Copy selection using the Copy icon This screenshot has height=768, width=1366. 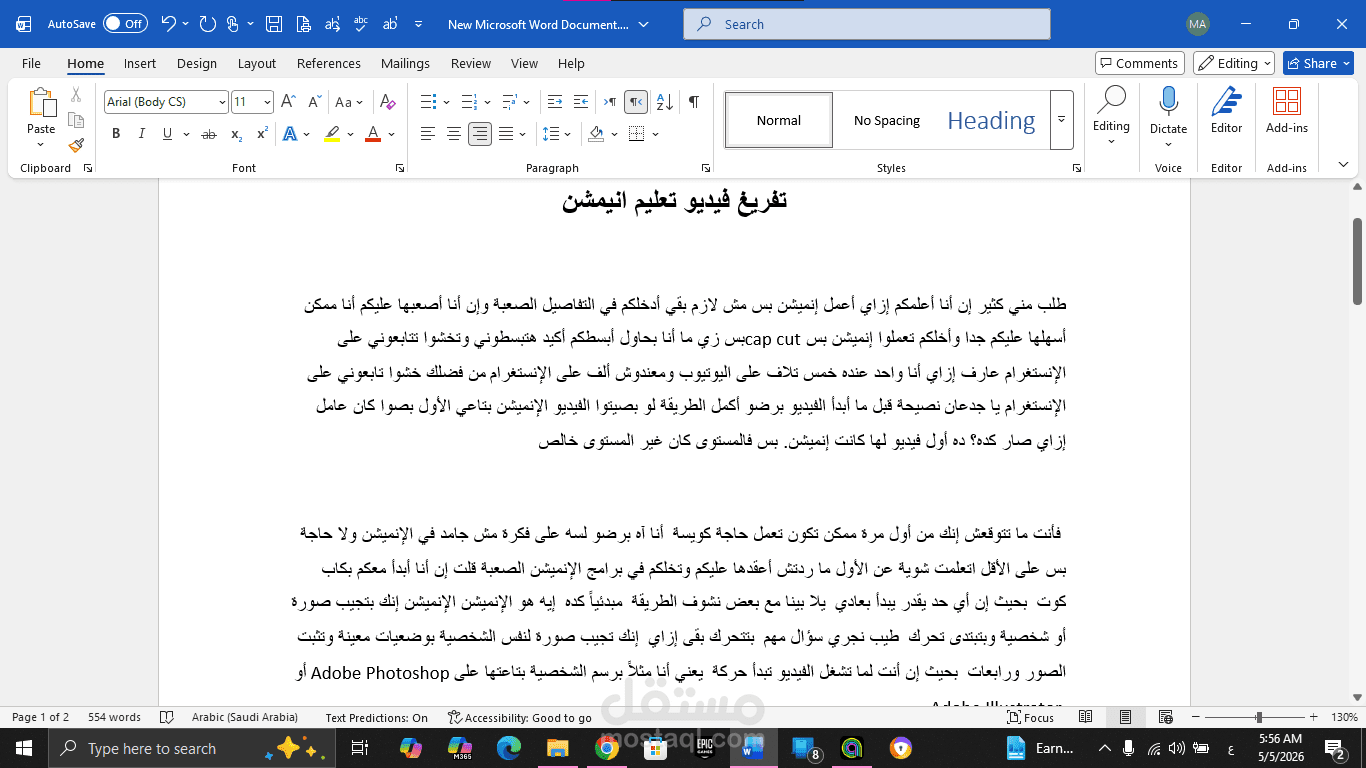pyautogui.click(x=76, y=120)
